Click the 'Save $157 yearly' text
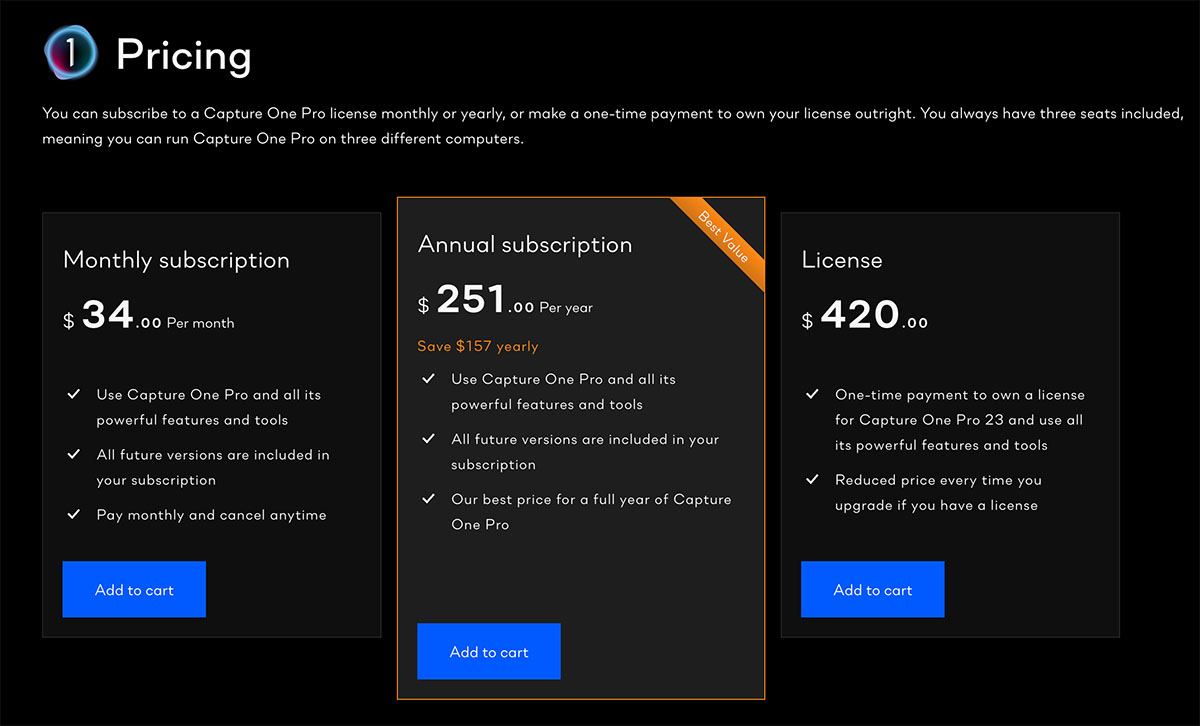Viewport: 1200px width, 726px height. [x=478, y=346]
